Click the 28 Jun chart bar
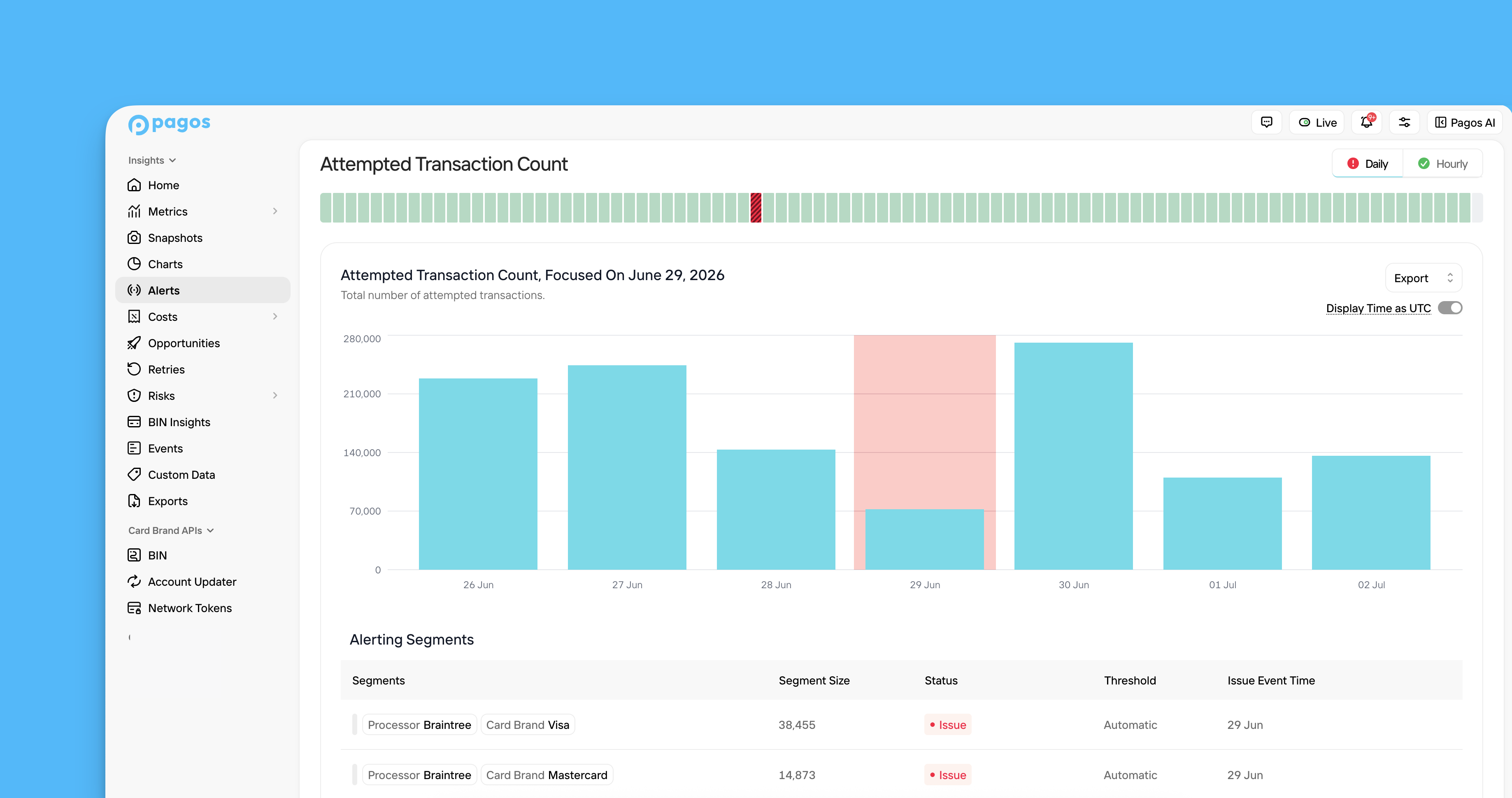 776,509
